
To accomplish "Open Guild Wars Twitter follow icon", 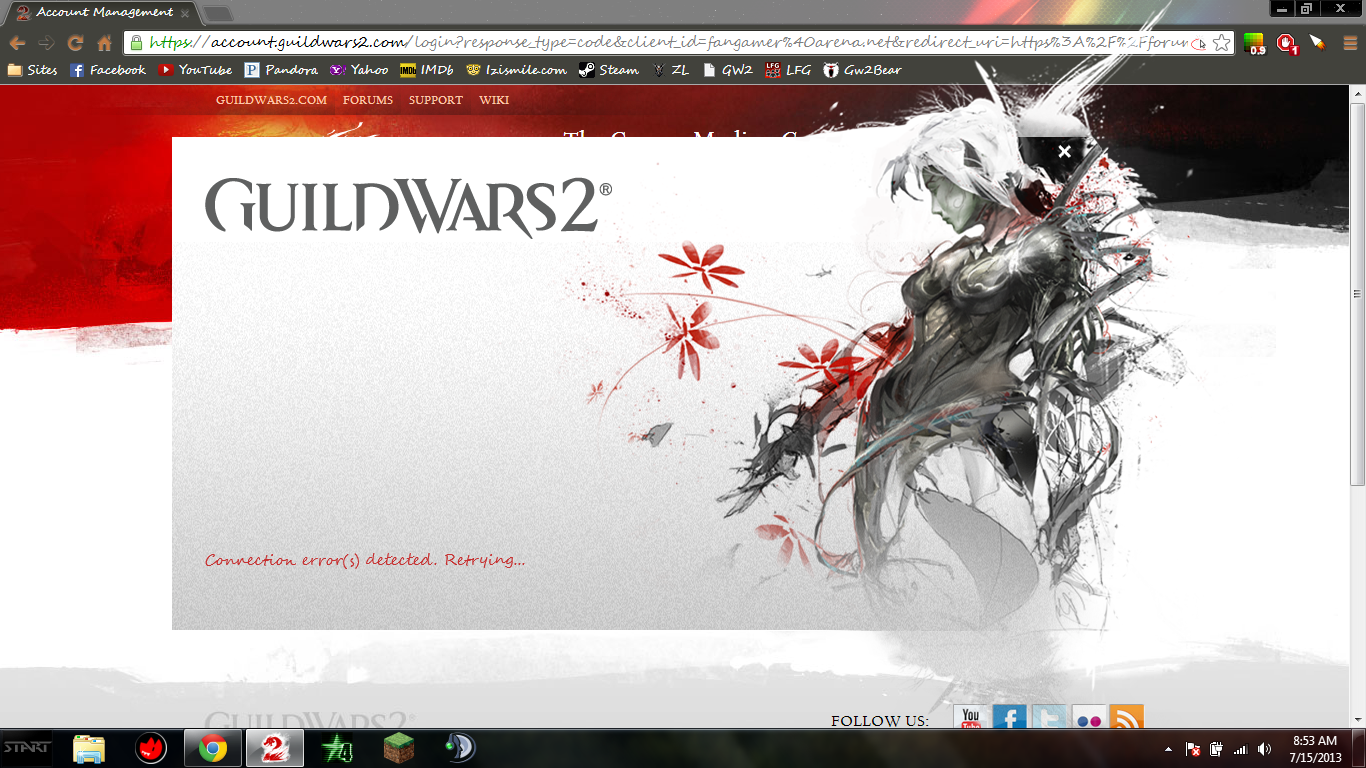I will point(1048,718).
